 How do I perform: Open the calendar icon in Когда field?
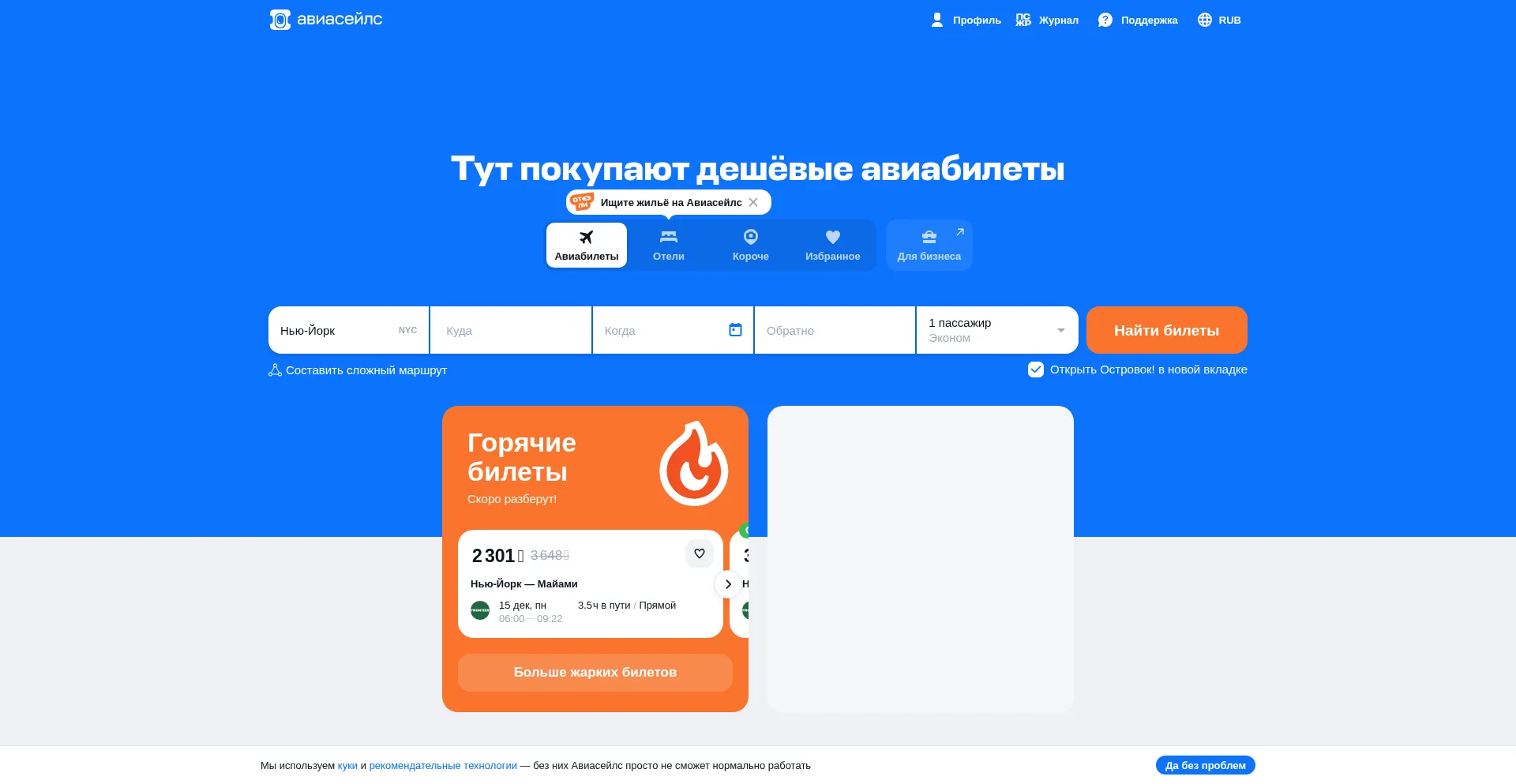(735, 330)
